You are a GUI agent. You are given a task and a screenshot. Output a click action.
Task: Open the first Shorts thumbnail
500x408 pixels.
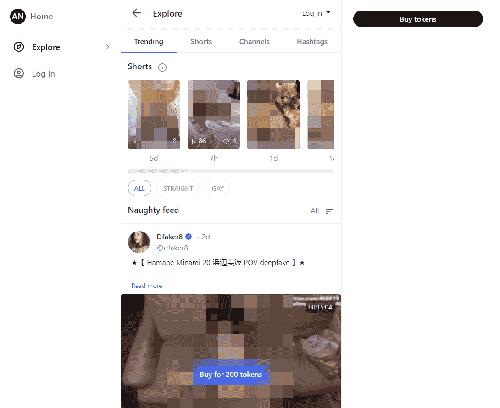[154, 114]
